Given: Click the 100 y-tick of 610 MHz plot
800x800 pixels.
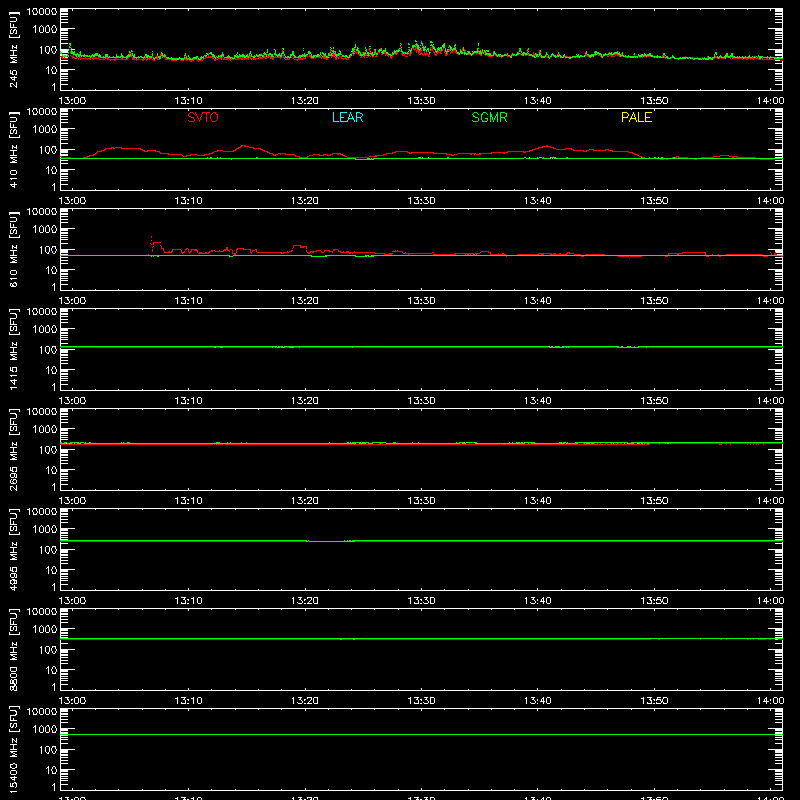Looking at the screenshot, I should coord(49,250).
